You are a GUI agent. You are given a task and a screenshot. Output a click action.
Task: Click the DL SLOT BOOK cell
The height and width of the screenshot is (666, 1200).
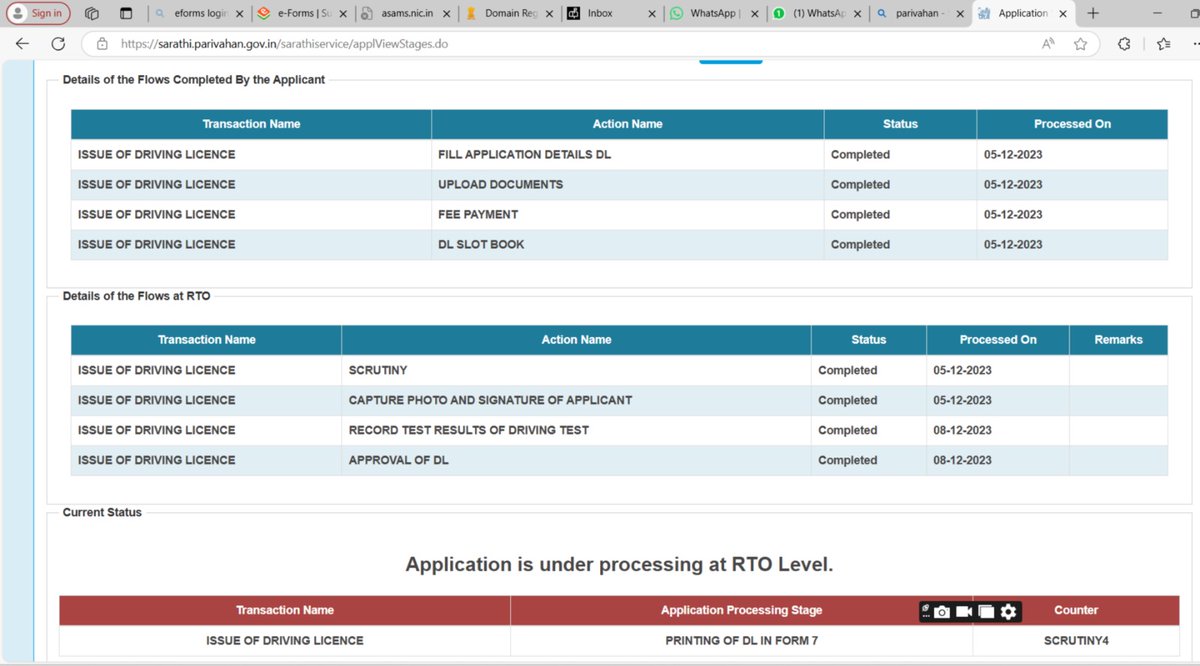pos(627,245)
